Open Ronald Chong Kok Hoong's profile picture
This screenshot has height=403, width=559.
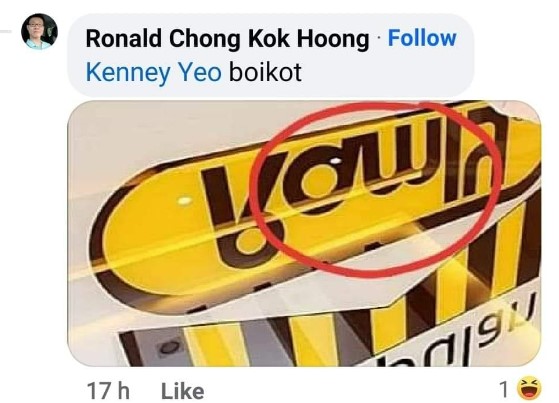(39, 31)
